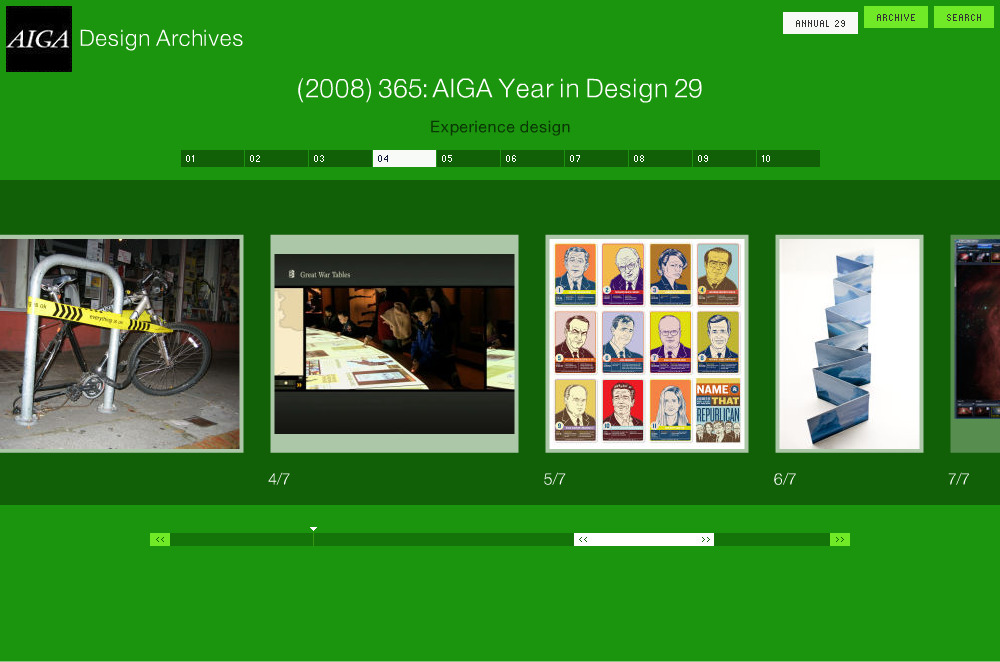Open the Search button
The width and height of the screenshot is (1000, 662).
pos(964,17)
